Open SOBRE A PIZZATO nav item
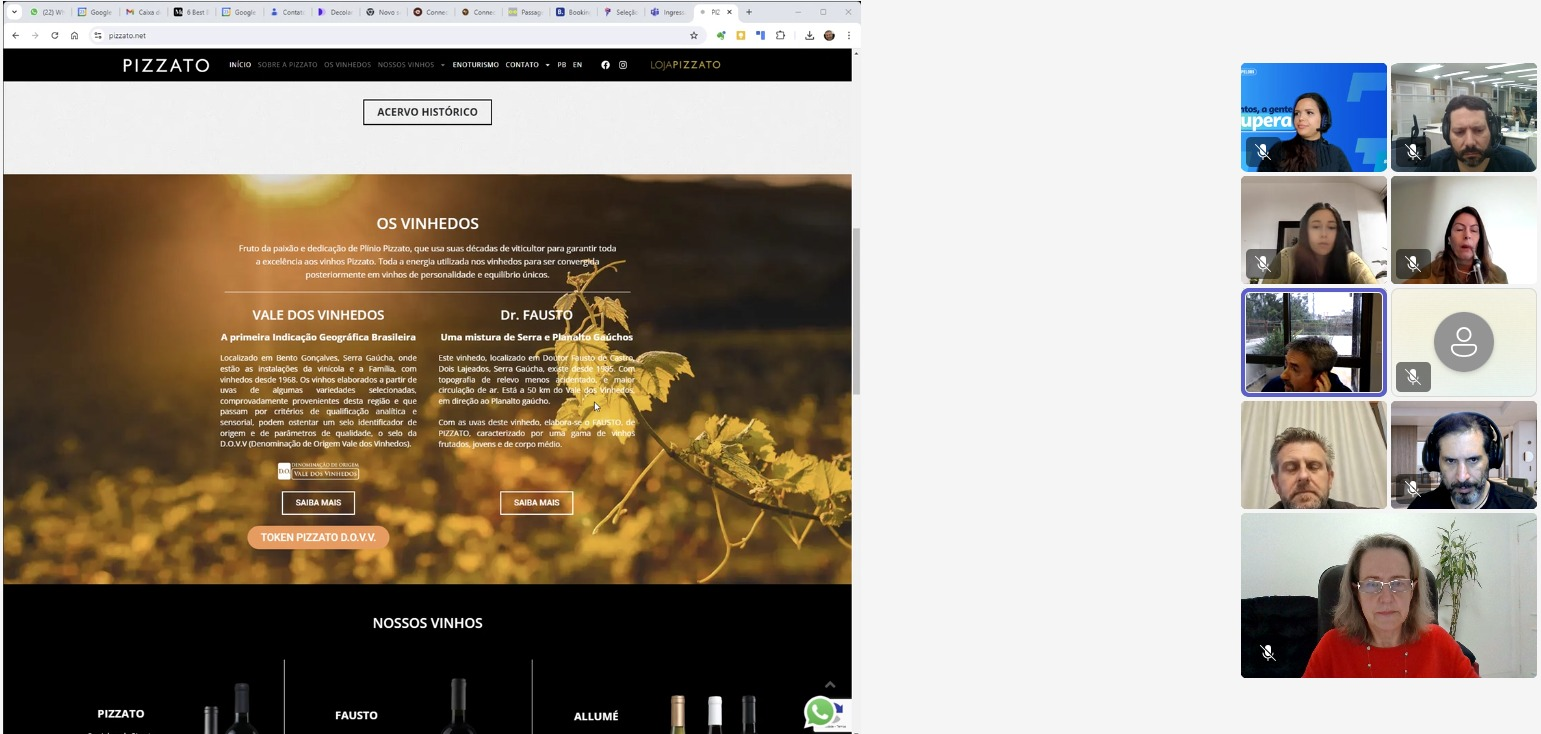1541x734 pixels. [x=287, y=65]
